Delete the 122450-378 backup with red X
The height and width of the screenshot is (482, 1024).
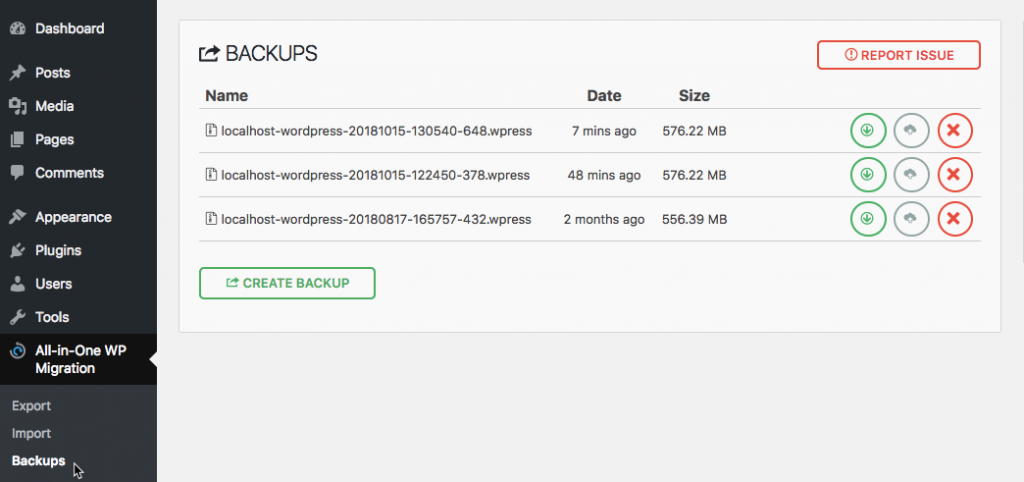pos(955,174)
